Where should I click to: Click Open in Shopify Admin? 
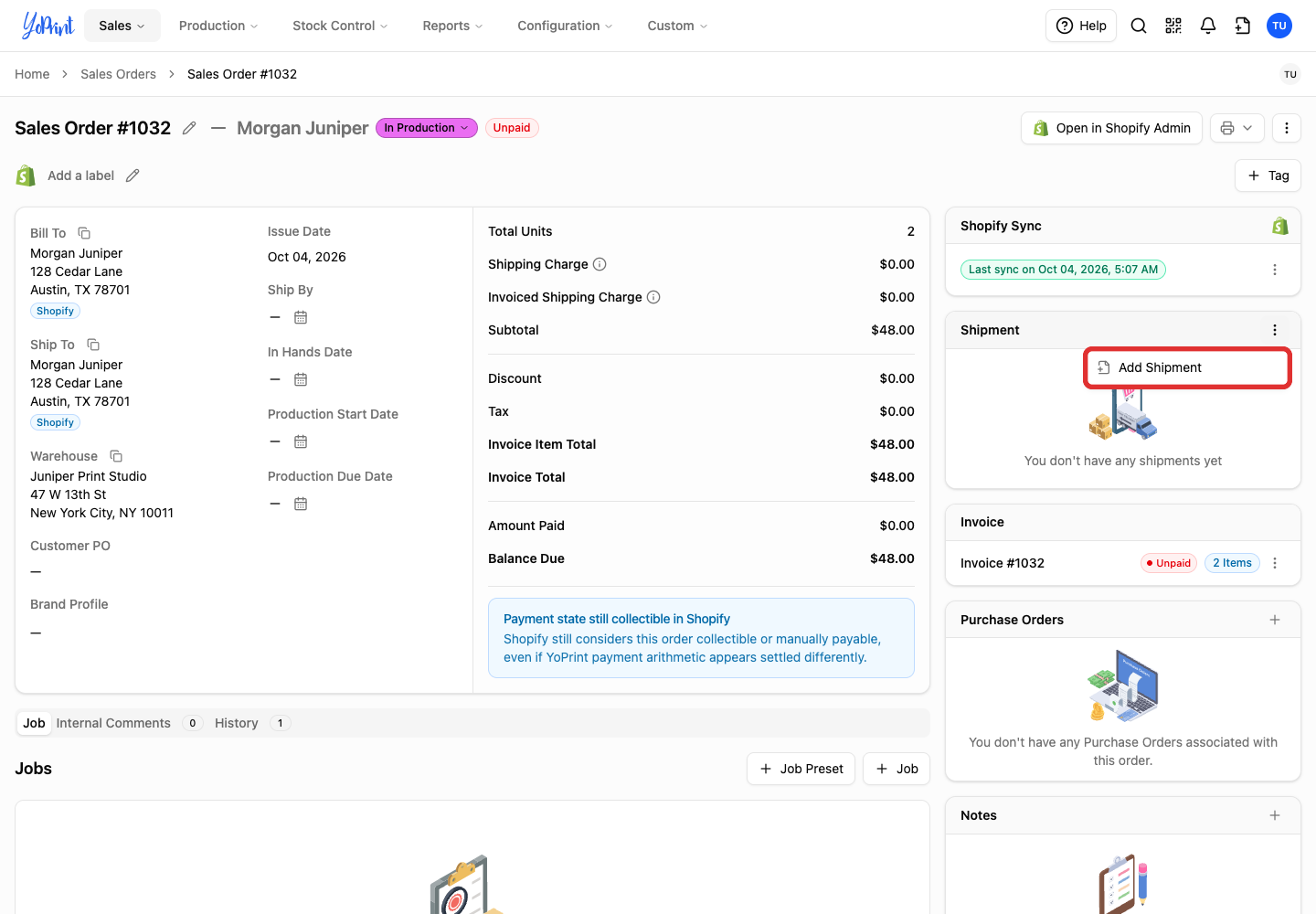[x=1111, y=128]
